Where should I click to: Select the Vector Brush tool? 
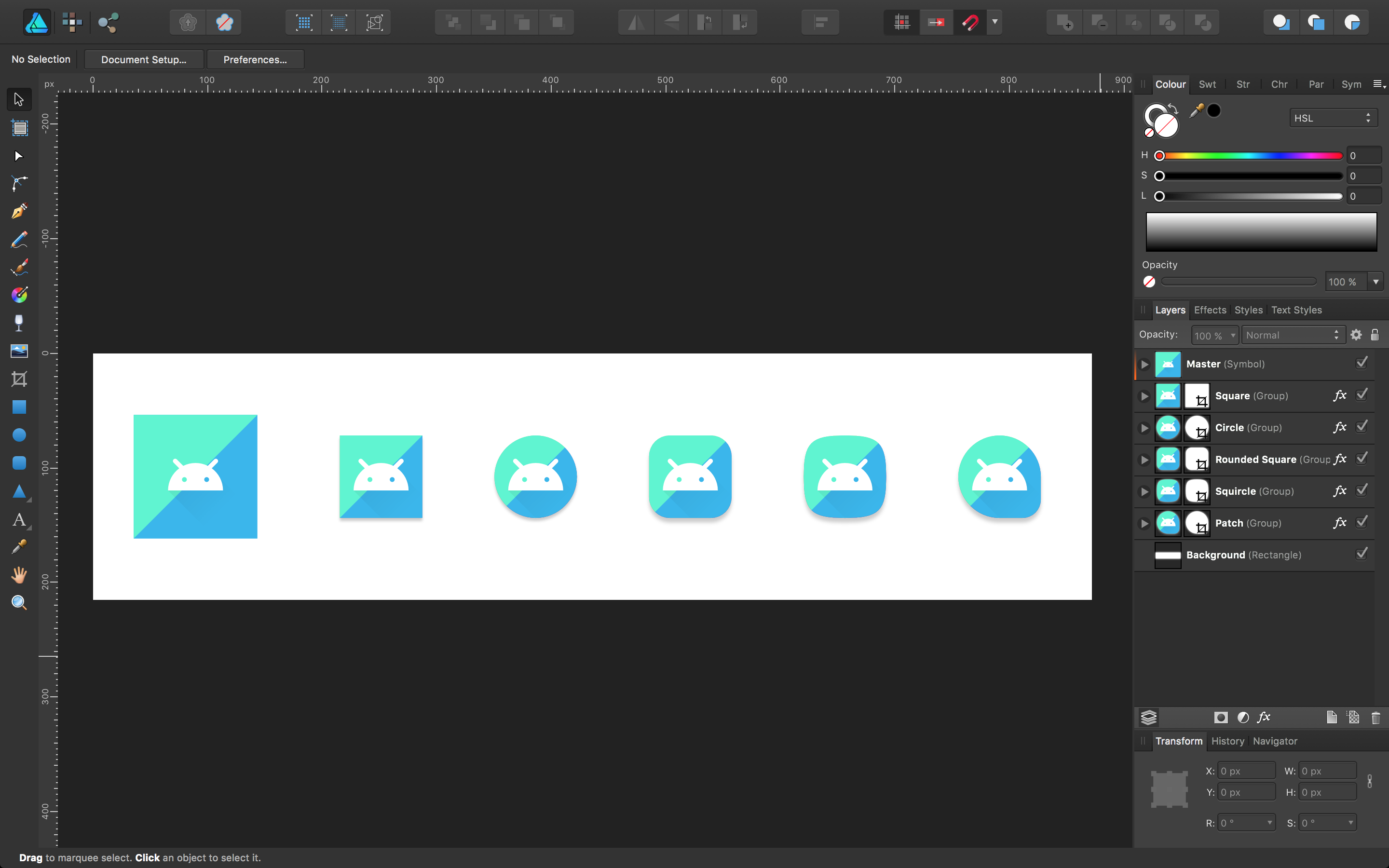coord(19,267)
